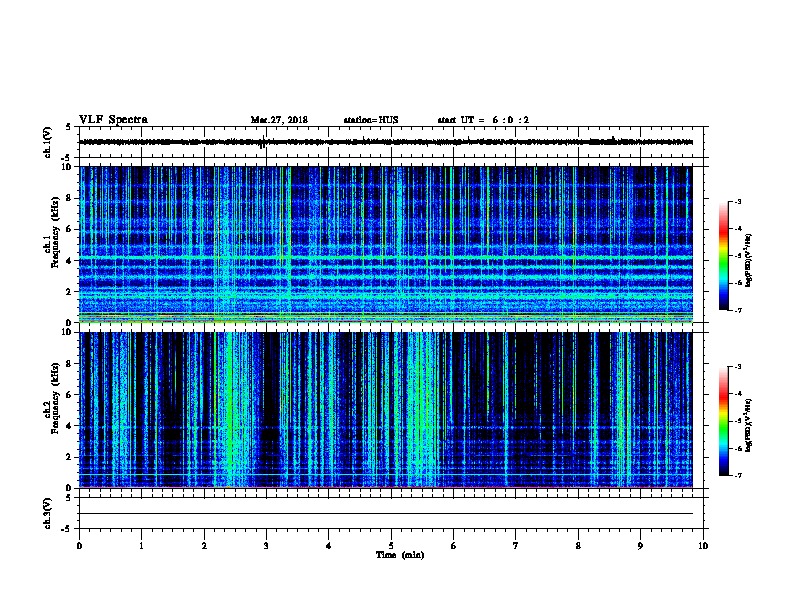The height and width of the screenshot is (612, 792).
Task: Click the ch.1 colorbar log(PSD) unit label
Action: point(748,261)
